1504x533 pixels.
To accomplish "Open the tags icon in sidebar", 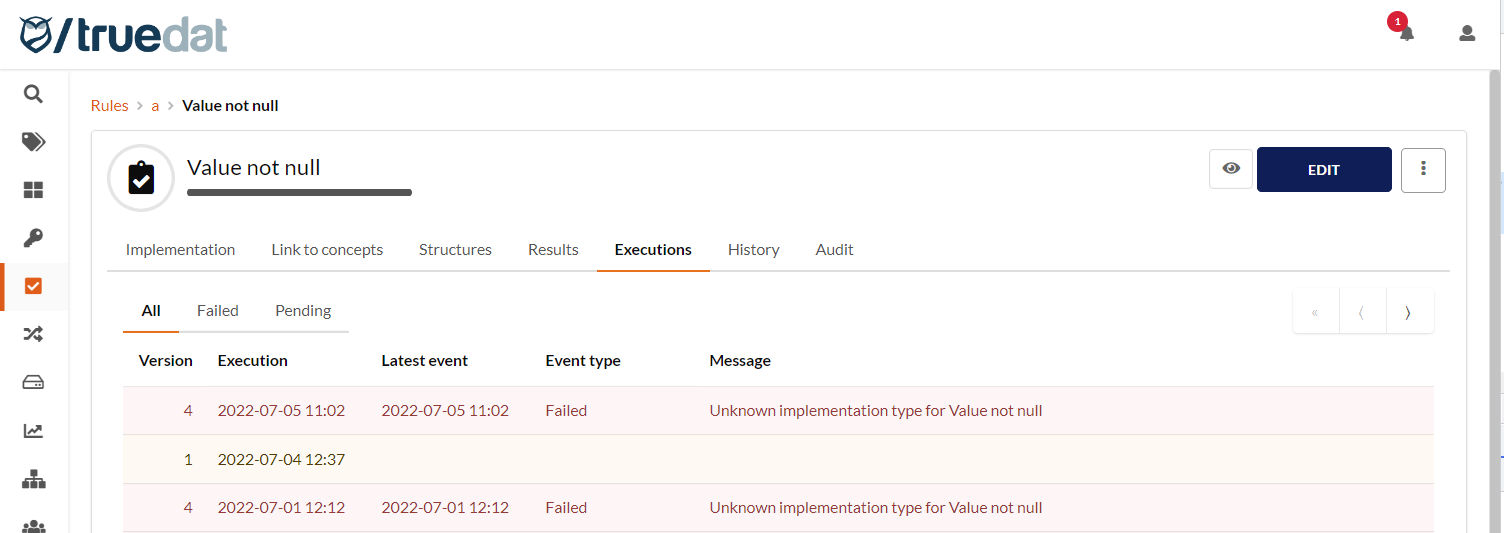I will coord(33,142).
